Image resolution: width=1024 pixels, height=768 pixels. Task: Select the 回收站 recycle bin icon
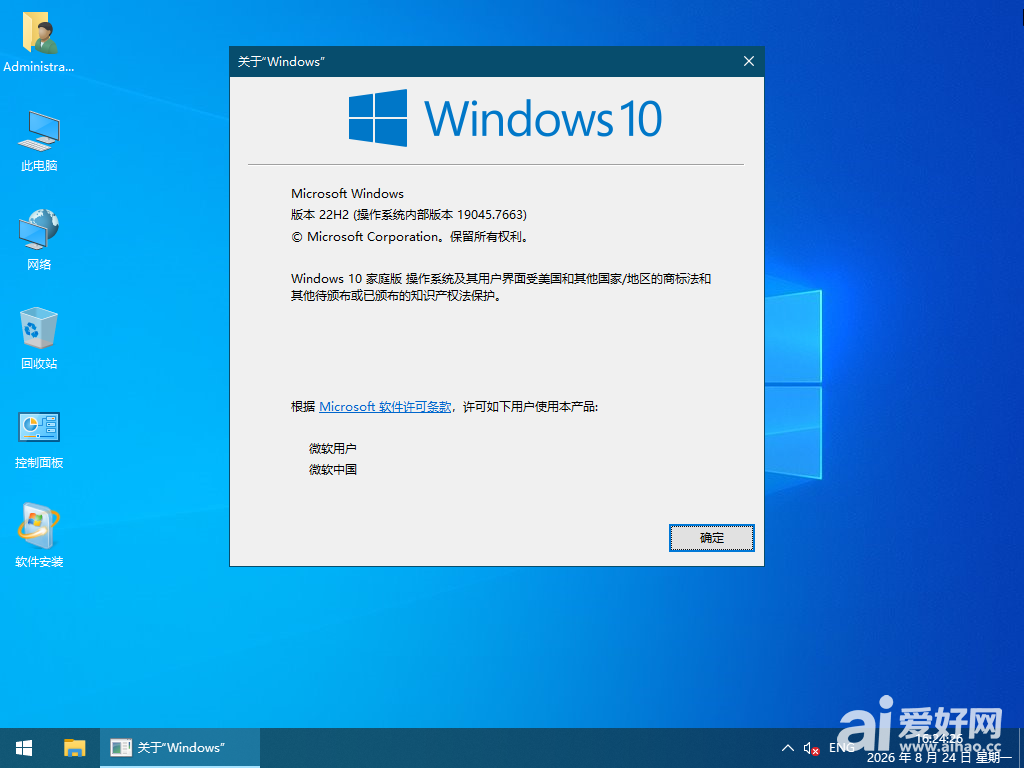[39, 338]
